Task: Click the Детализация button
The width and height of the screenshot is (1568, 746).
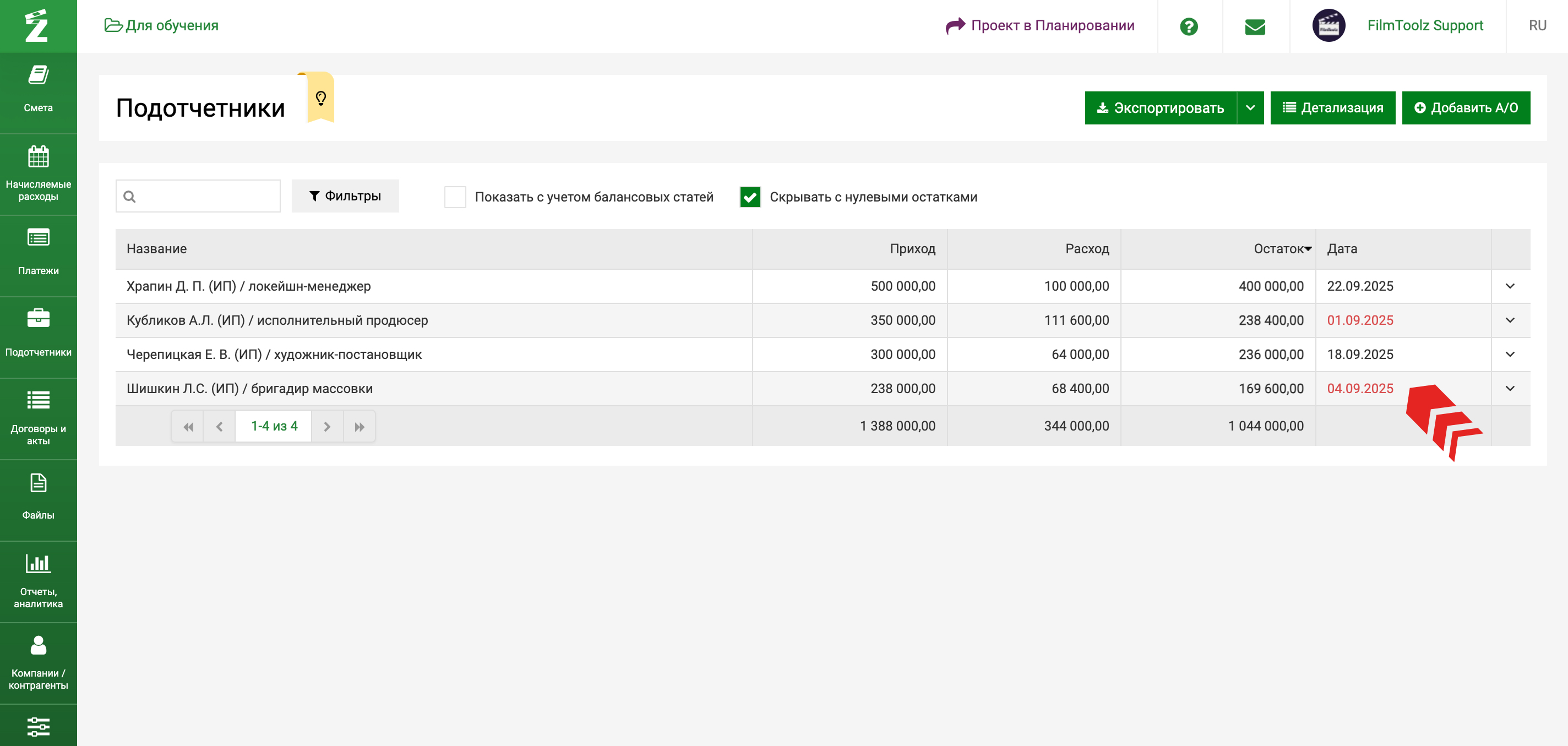Action: tap(1332, 108)
